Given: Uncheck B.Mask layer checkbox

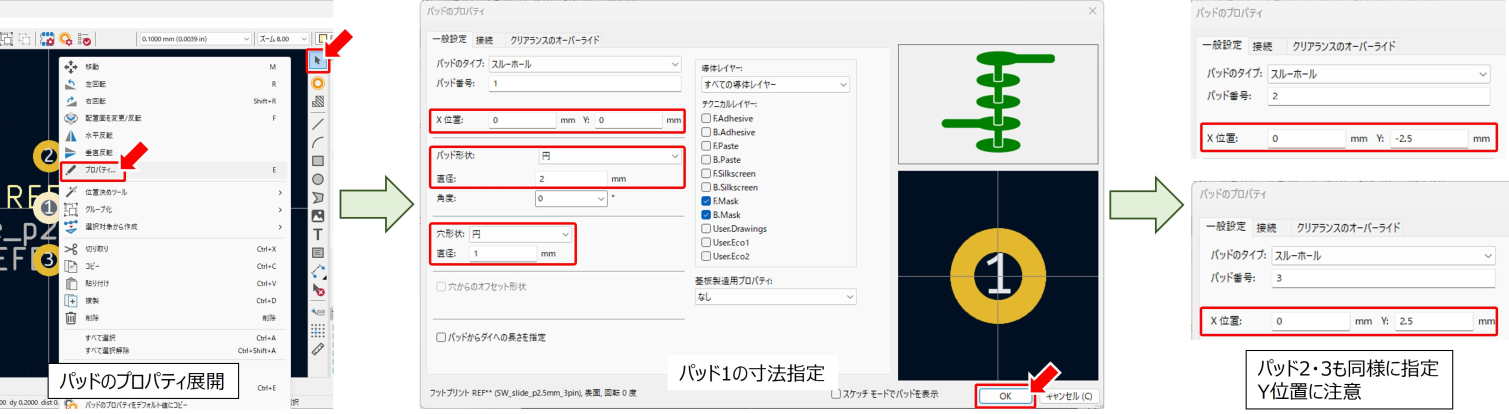Looking at the screenshot, I should click(x=705, y=214).
